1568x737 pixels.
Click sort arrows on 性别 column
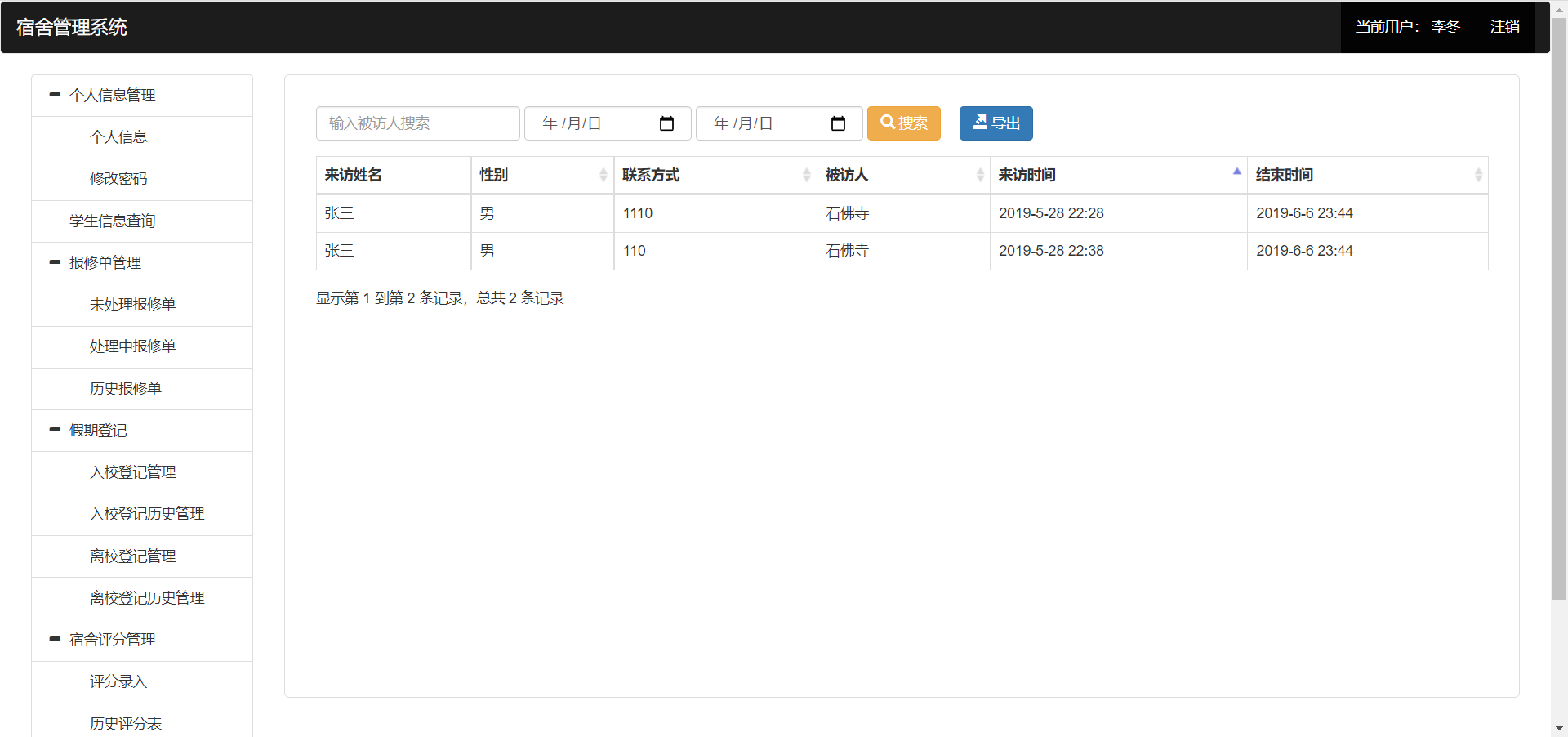[604, 175]
